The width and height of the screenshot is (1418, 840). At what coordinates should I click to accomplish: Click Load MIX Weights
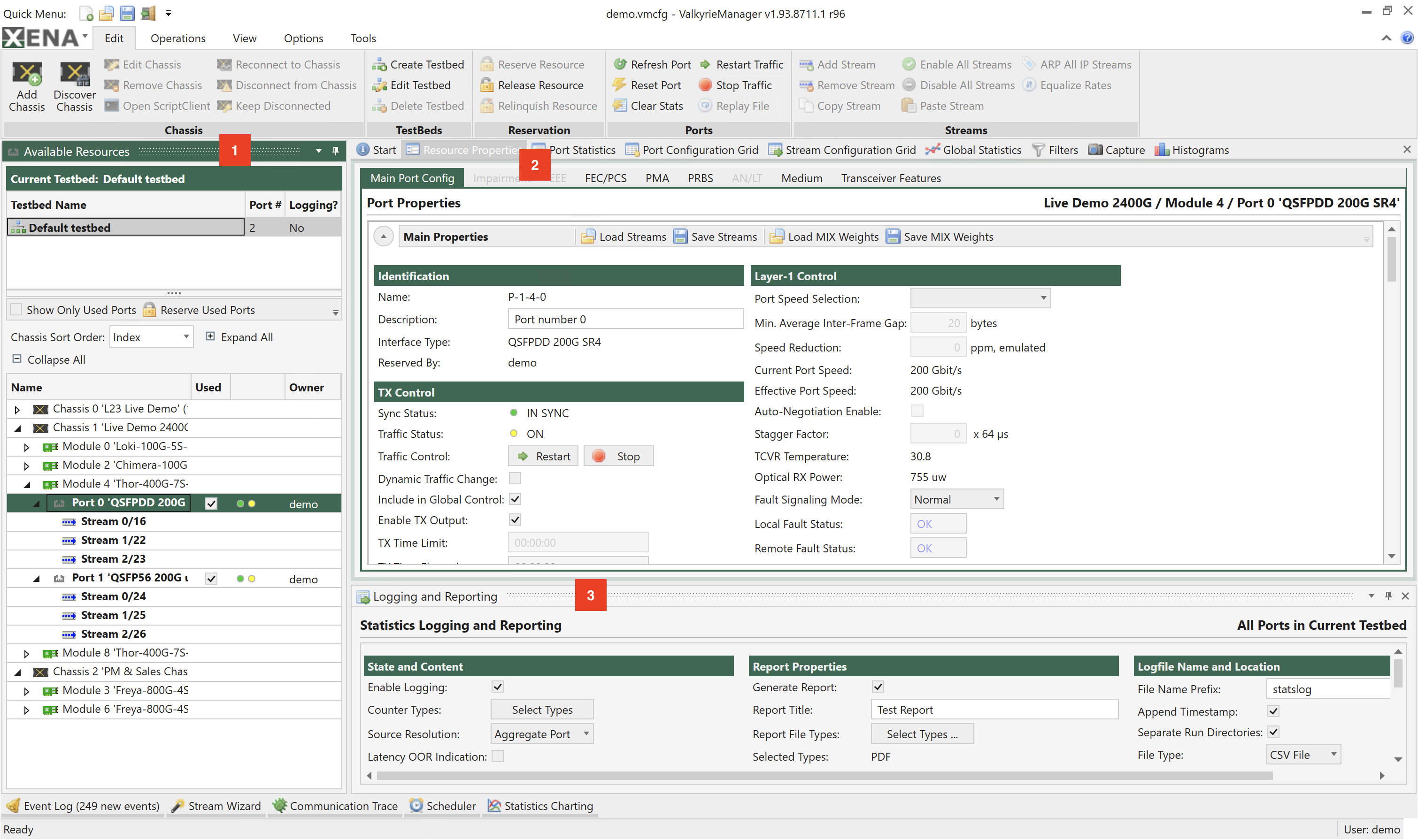pyautogui.click(x=824, y=237)
